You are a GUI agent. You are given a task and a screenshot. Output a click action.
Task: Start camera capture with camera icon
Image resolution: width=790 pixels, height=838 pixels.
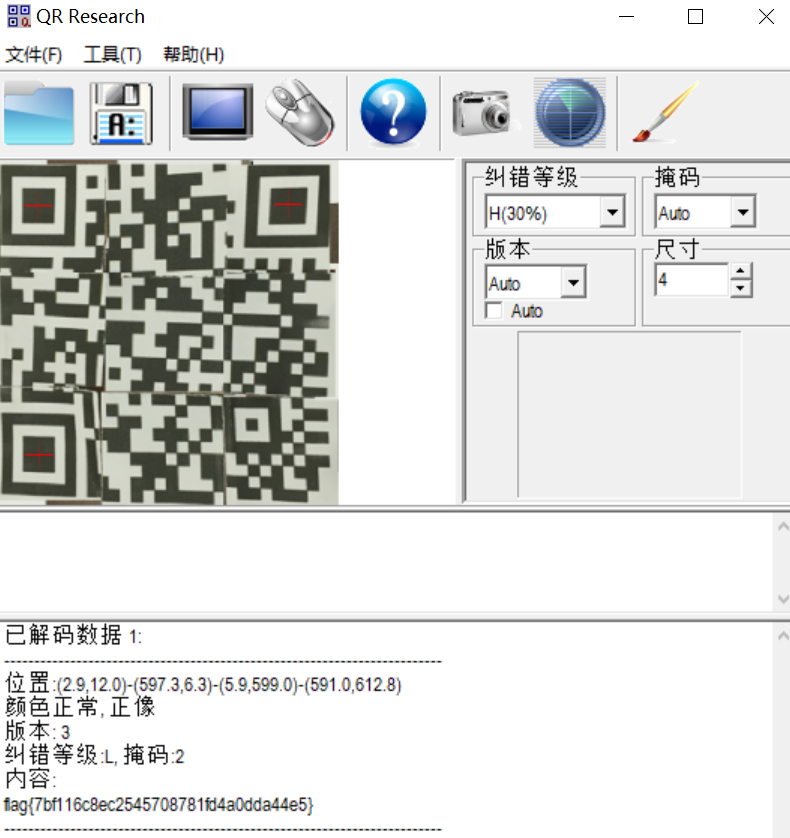[484, 113]
